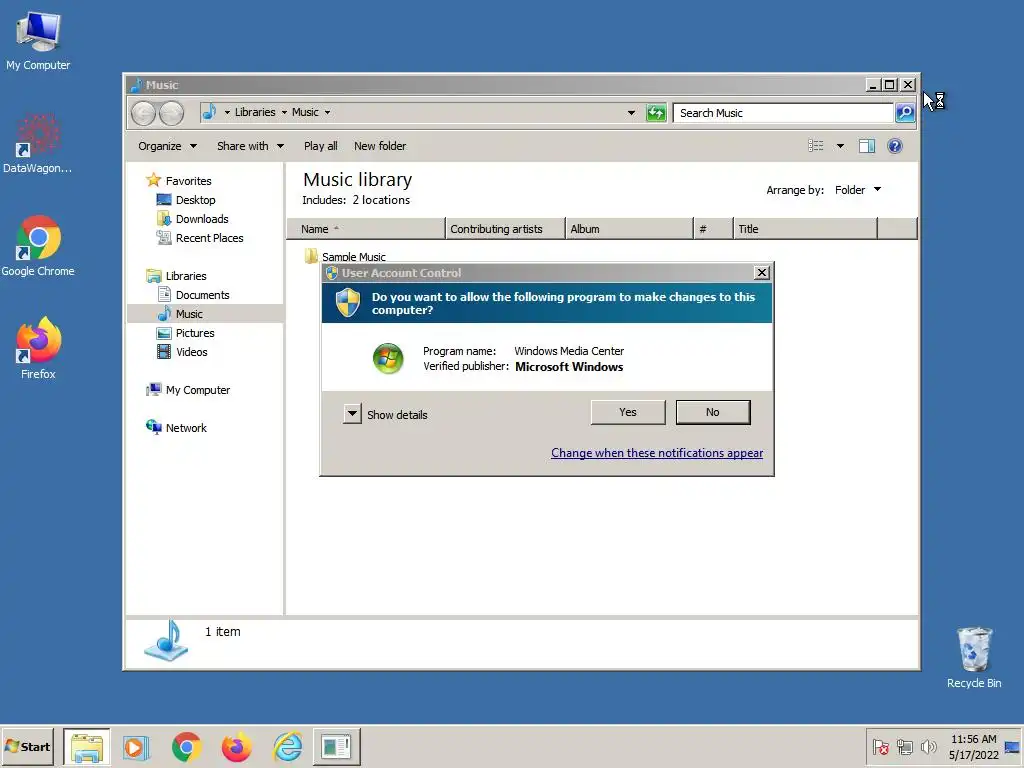
Task: Click the Search Music input field
Action: pos(784,113)
